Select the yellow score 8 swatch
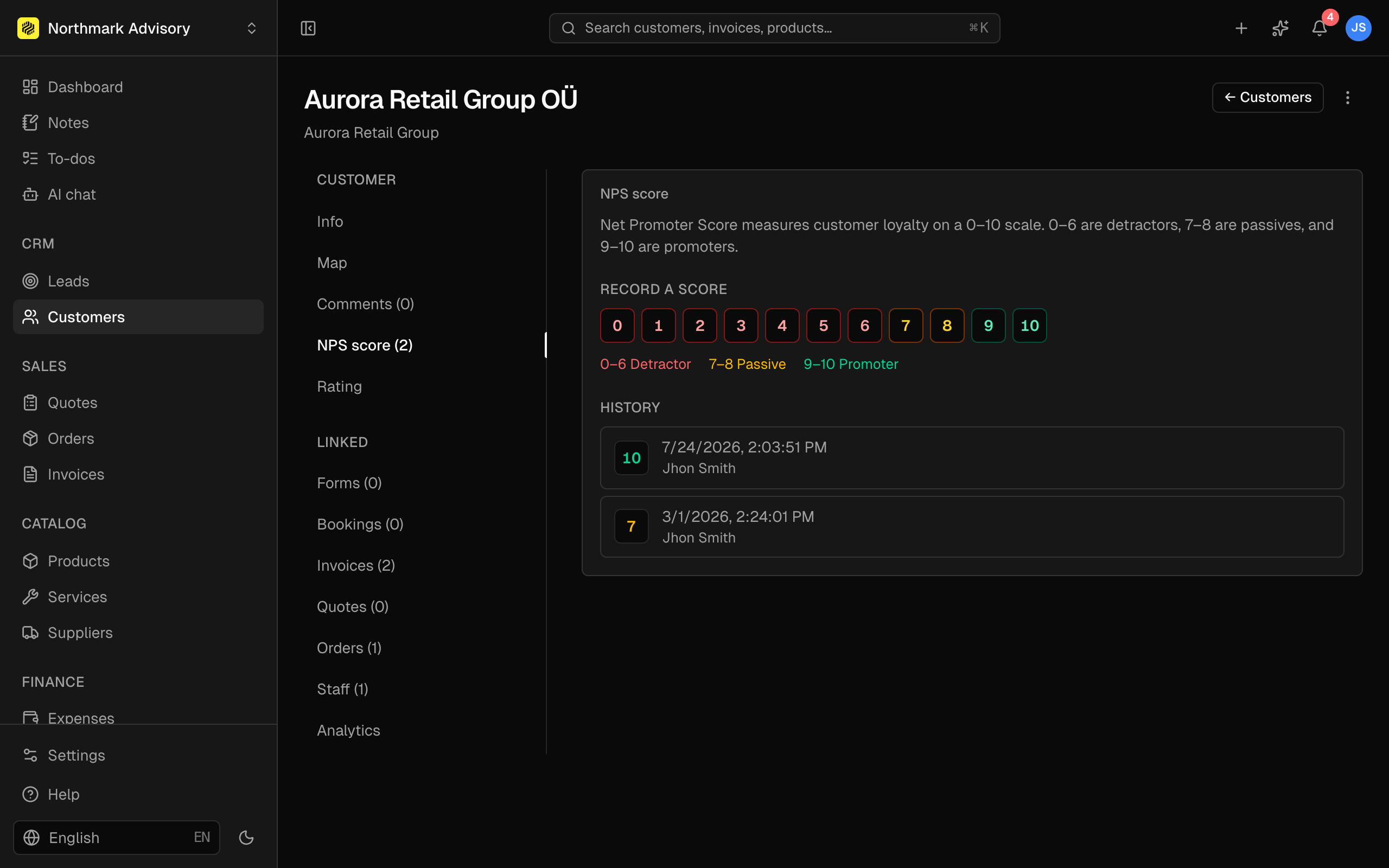This screenshot has width=1389, height=868. [x=947, y=325]
